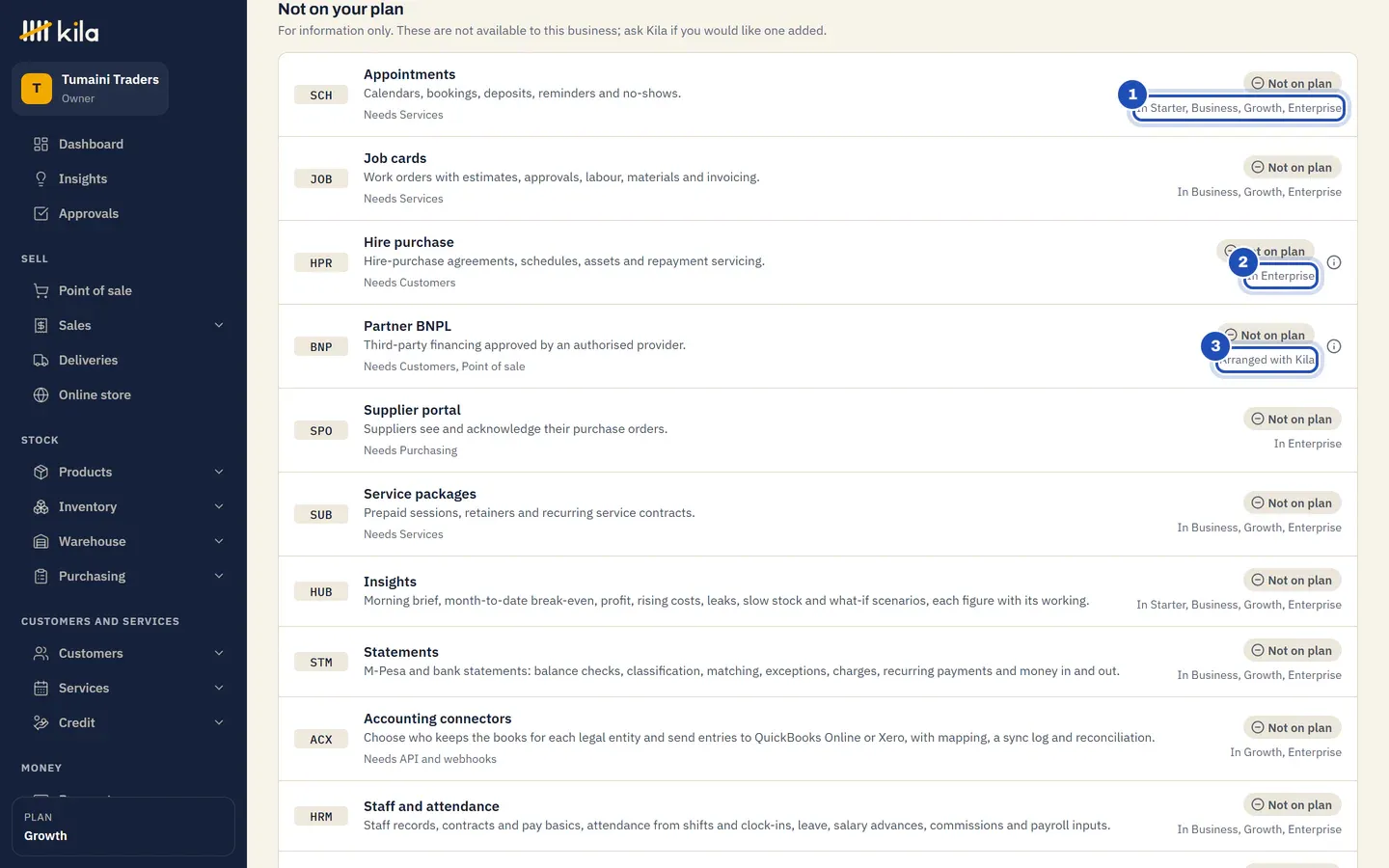Click the Credit hand-coins icon

coord(41,723)
